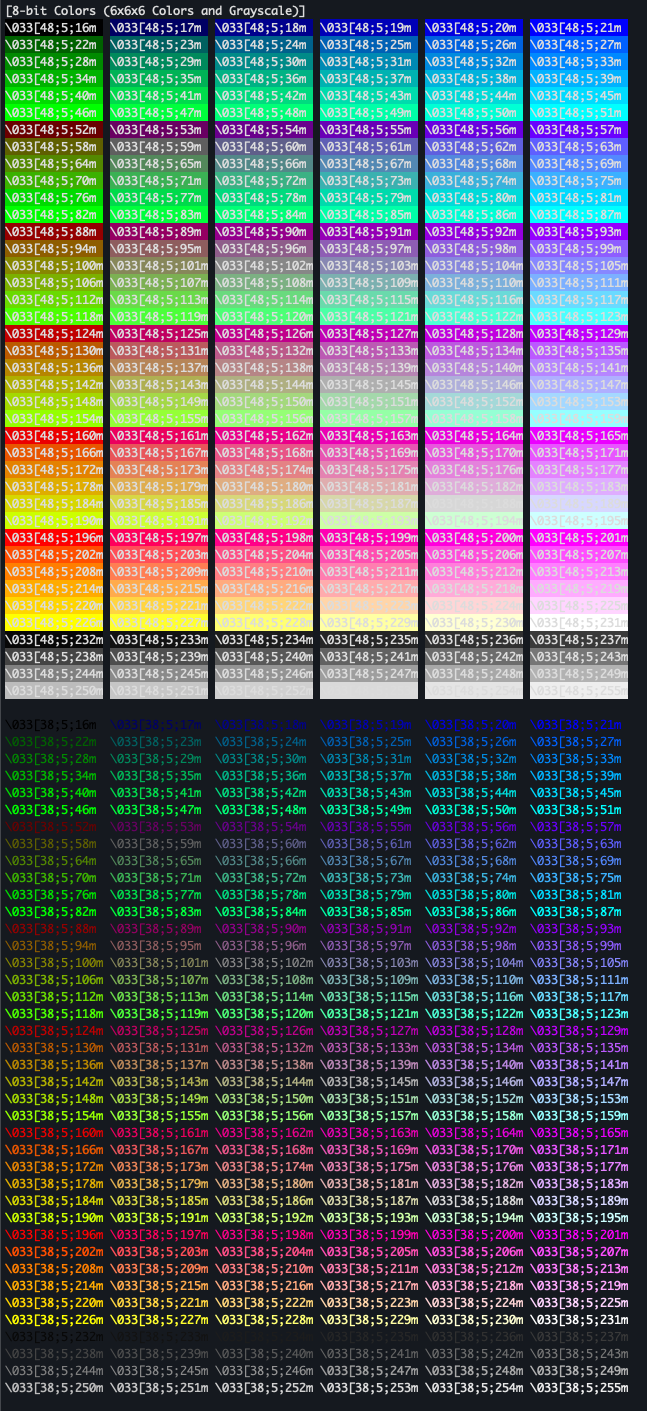Select the foreground text \033[38;5;87m

(x=575, y=912)
